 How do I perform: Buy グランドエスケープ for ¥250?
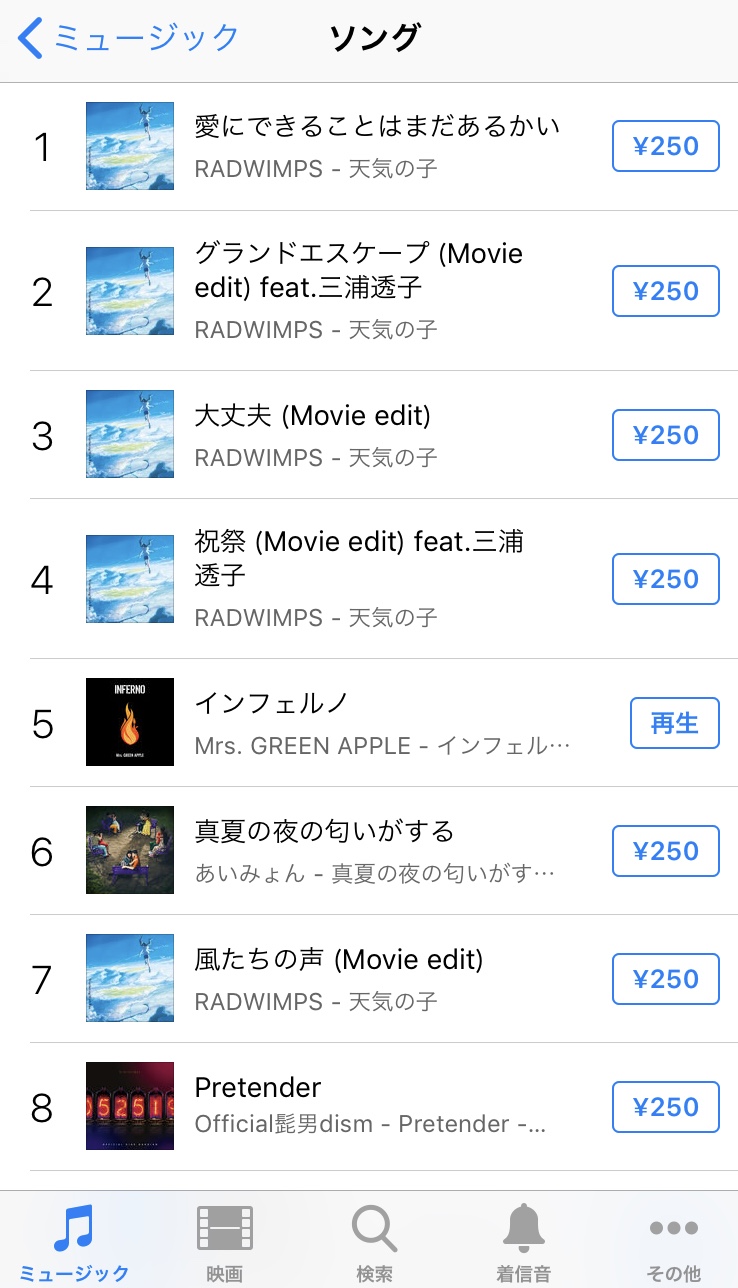tap(665, 291)
